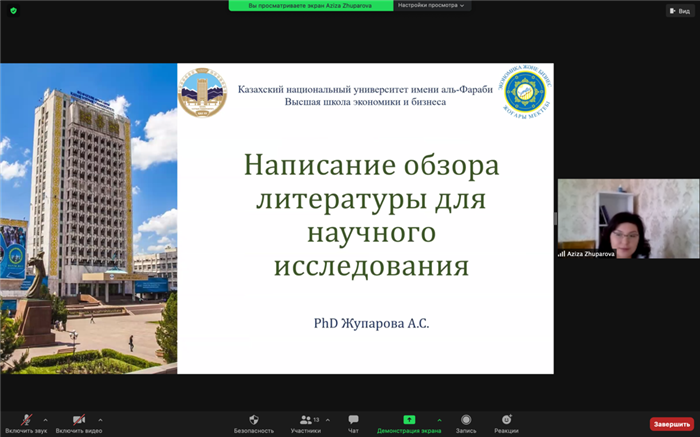Open the Чат chat panel

353,420
